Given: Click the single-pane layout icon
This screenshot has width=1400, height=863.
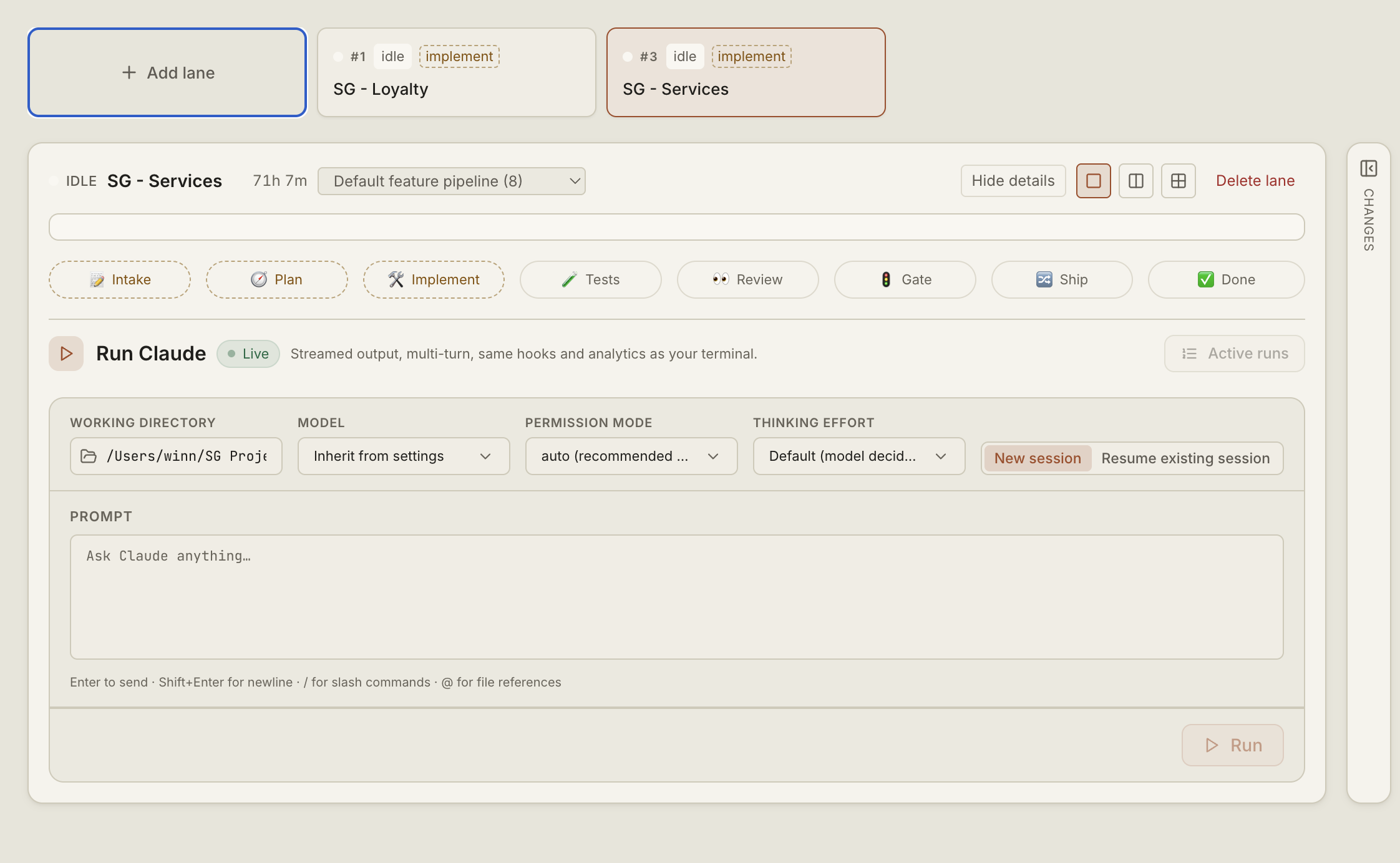Looking at the screenshot, I should pos(1093,181).
